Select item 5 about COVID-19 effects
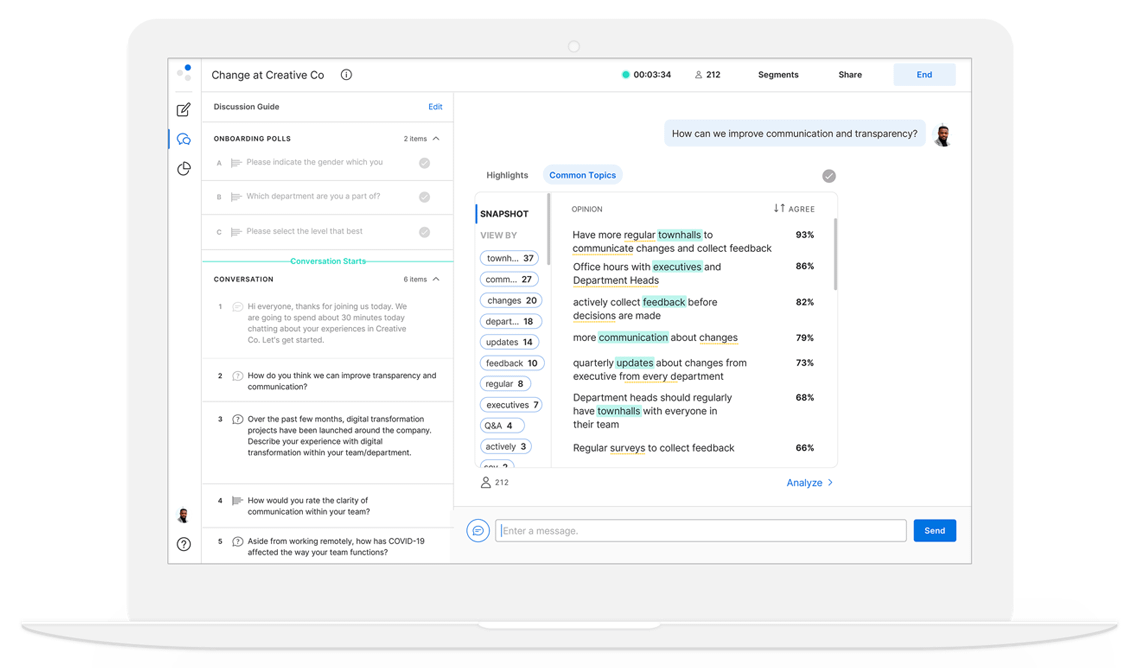This screenshot has height=668, width=1140. [327, 547]
